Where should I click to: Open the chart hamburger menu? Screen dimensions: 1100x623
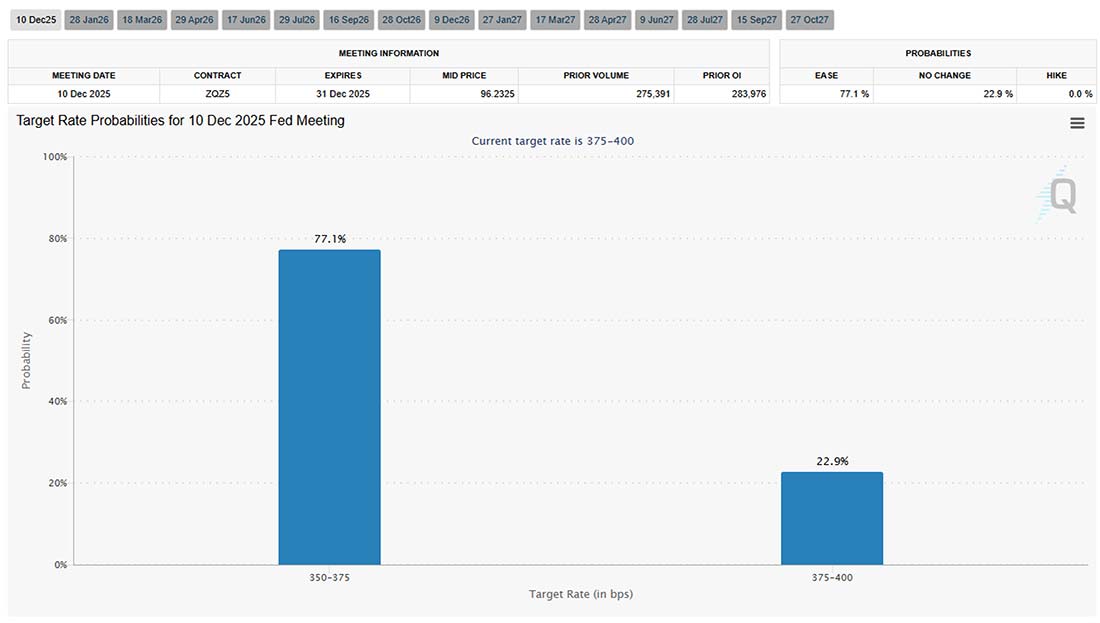1077,122
